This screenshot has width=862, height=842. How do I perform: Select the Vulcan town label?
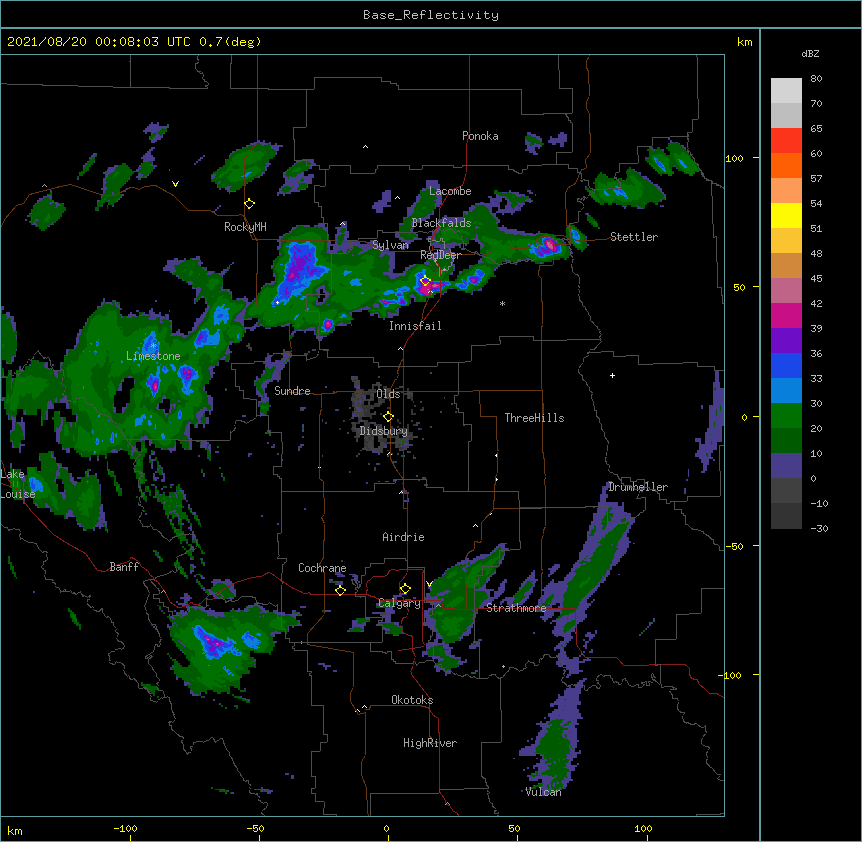pos(543,792)
